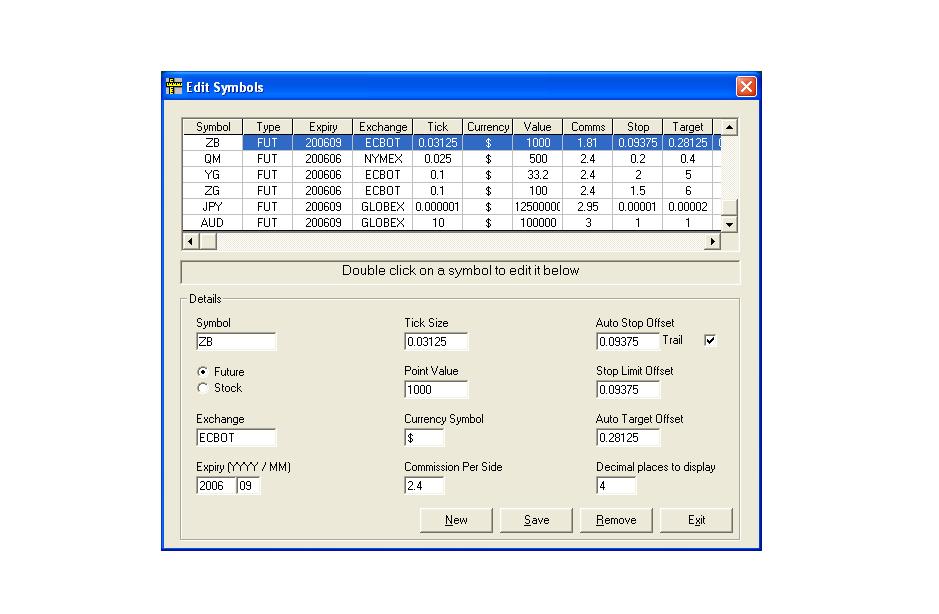Click the horizontal scrollbar thumb

point(208,241)
